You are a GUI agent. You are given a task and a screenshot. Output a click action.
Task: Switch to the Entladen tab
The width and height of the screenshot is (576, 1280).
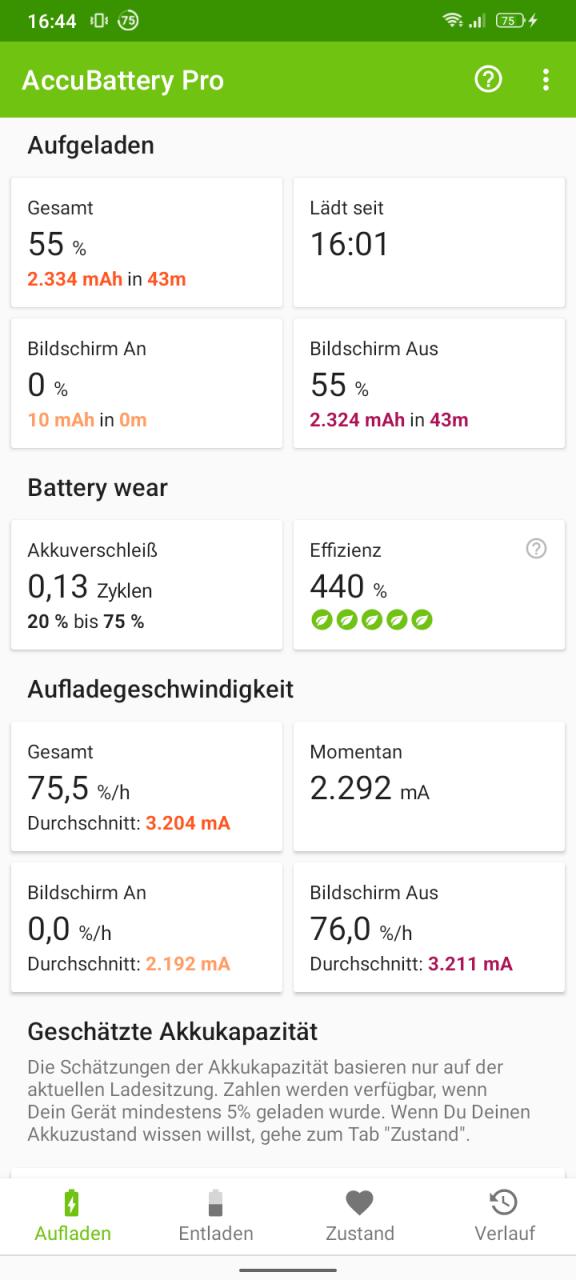pos(216,1216)
